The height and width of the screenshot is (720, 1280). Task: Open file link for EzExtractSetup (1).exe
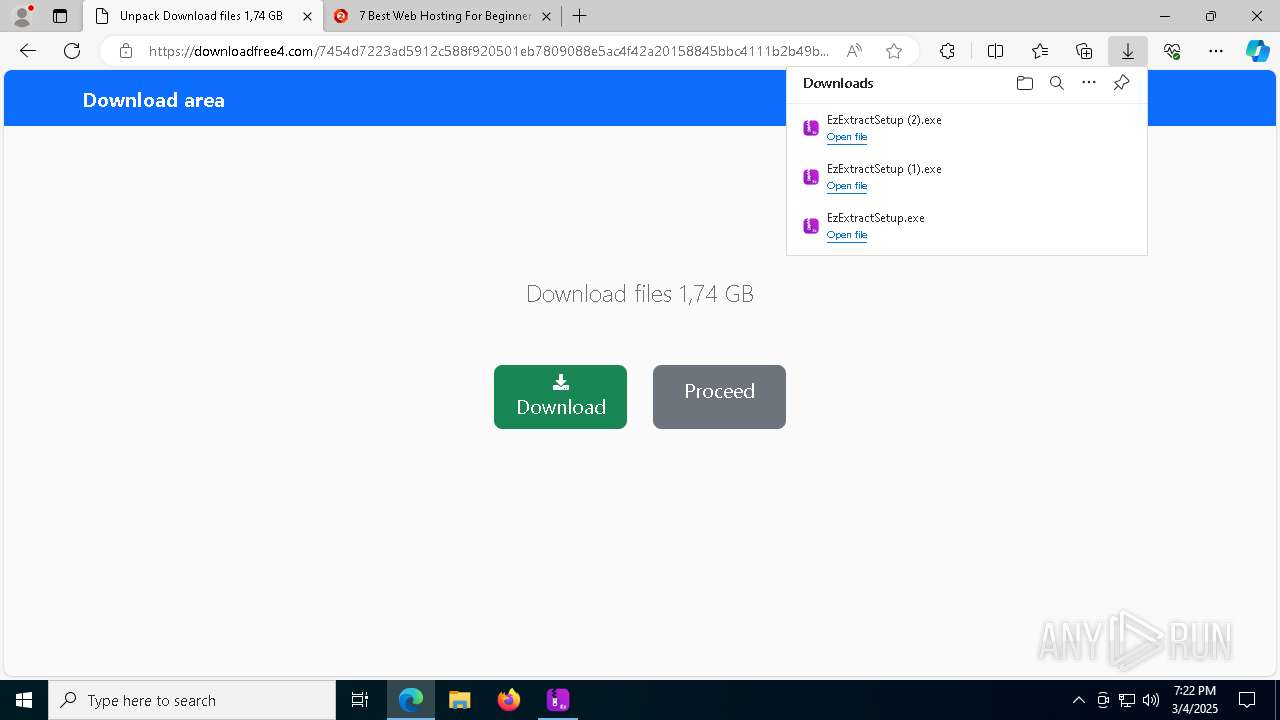[x=846, y=186]
